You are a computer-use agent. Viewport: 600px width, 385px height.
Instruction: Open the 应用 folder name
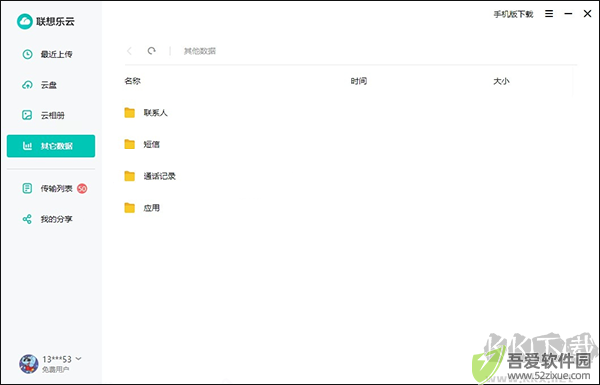coord(152,208)
